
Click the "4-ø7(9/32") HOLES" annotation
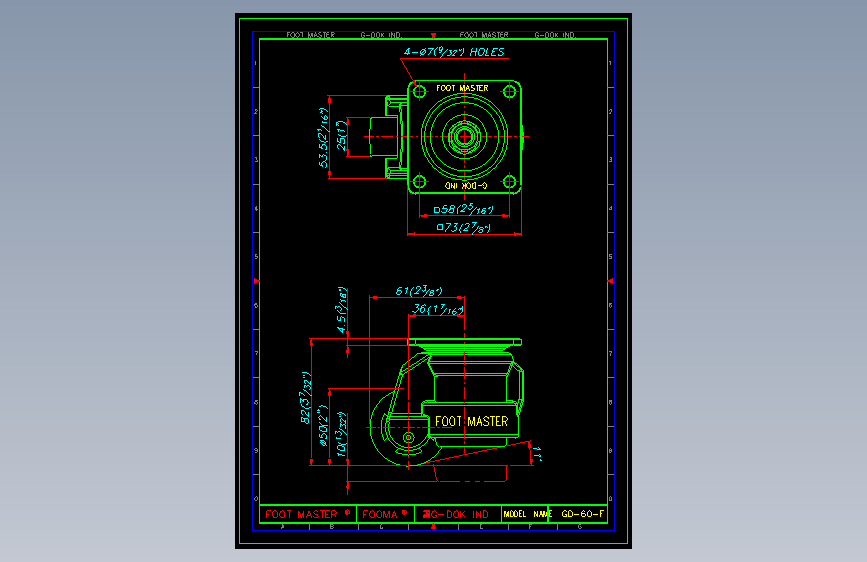coord(454,52)
